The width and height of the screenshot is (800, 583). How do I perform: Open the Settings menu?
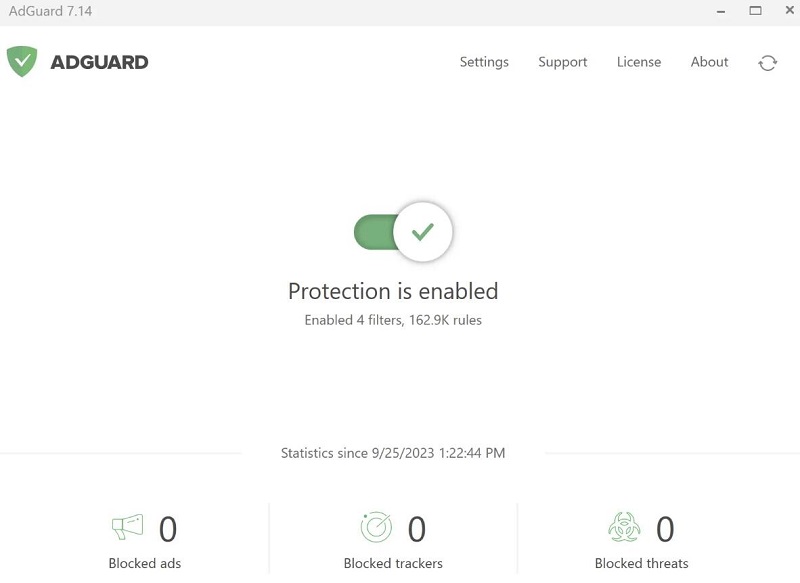[484, 62]
